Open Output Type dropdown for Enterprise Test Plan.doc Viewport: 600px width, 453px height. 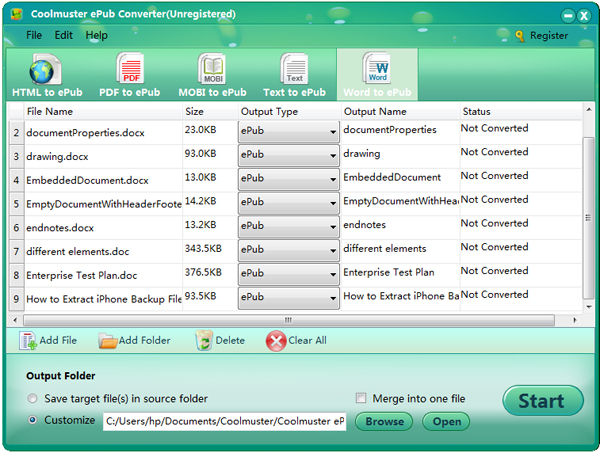(x=289, y=274)
